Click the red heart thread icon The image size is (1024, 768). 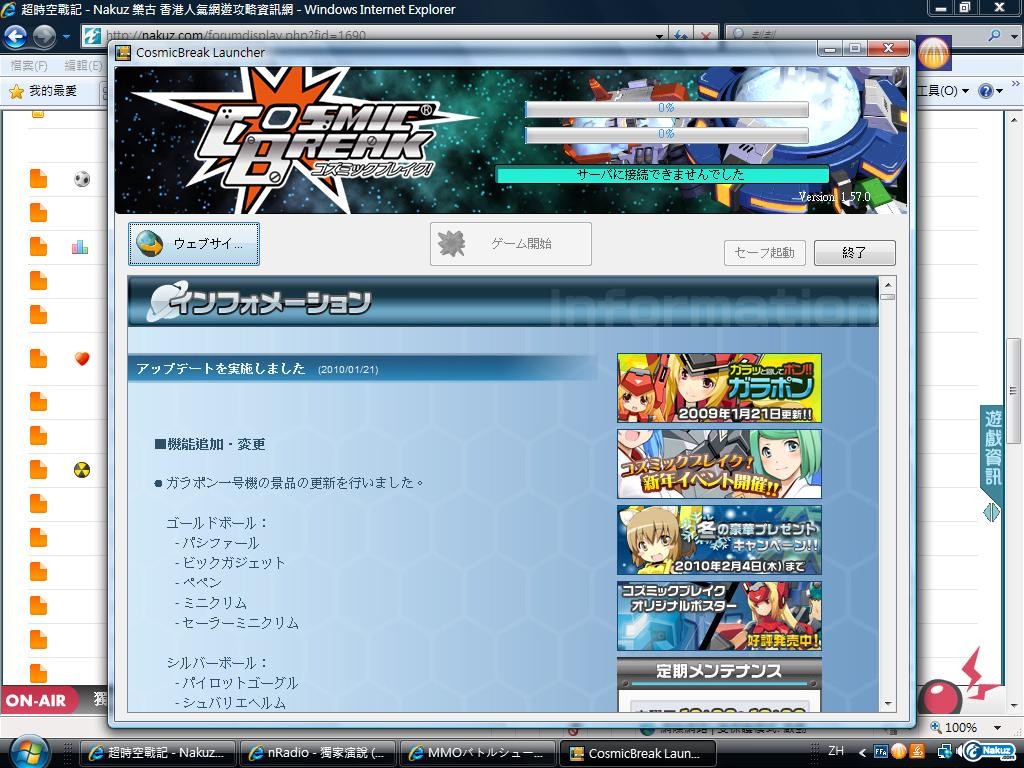pos(82,359)
